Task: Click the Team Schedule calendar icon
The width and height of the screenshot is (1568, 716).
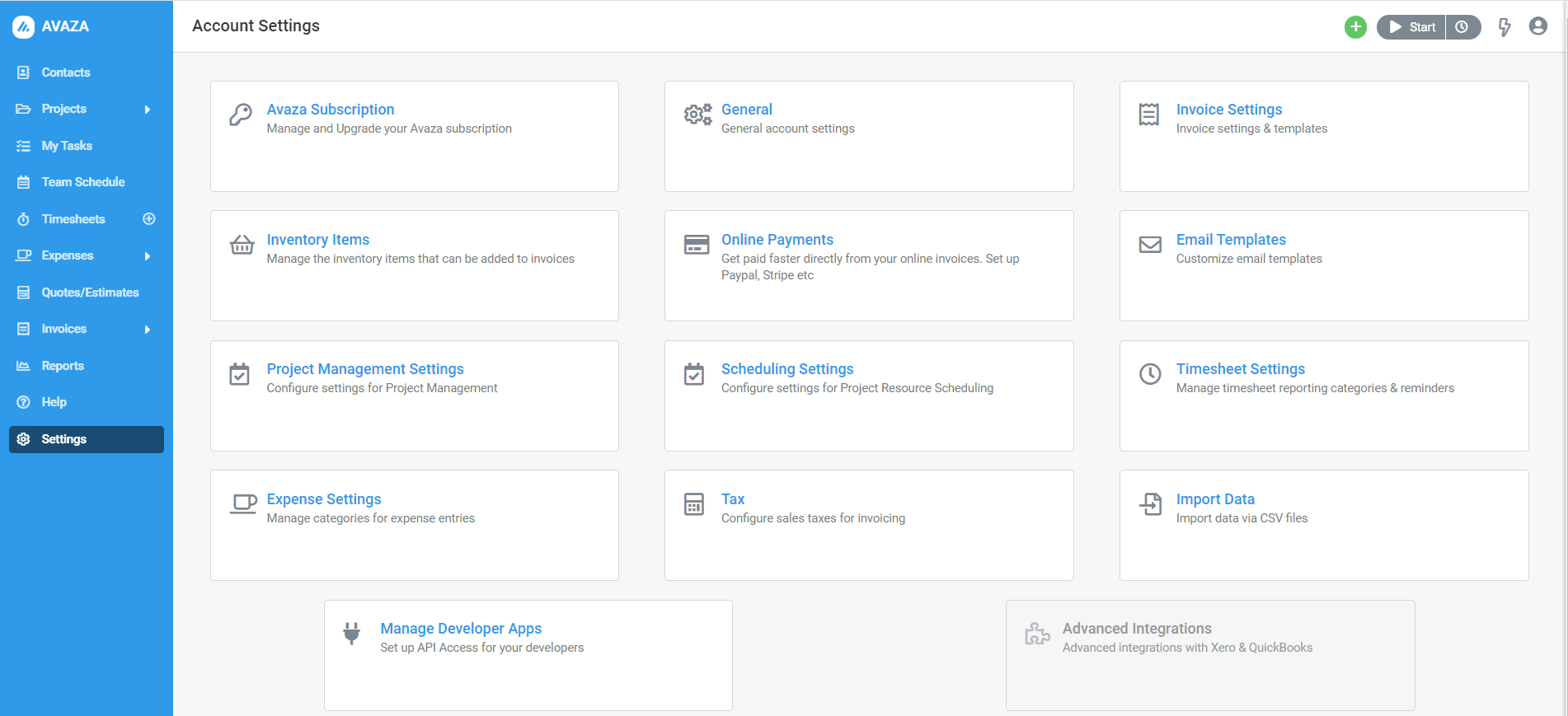Action: [x=23, y=182]
